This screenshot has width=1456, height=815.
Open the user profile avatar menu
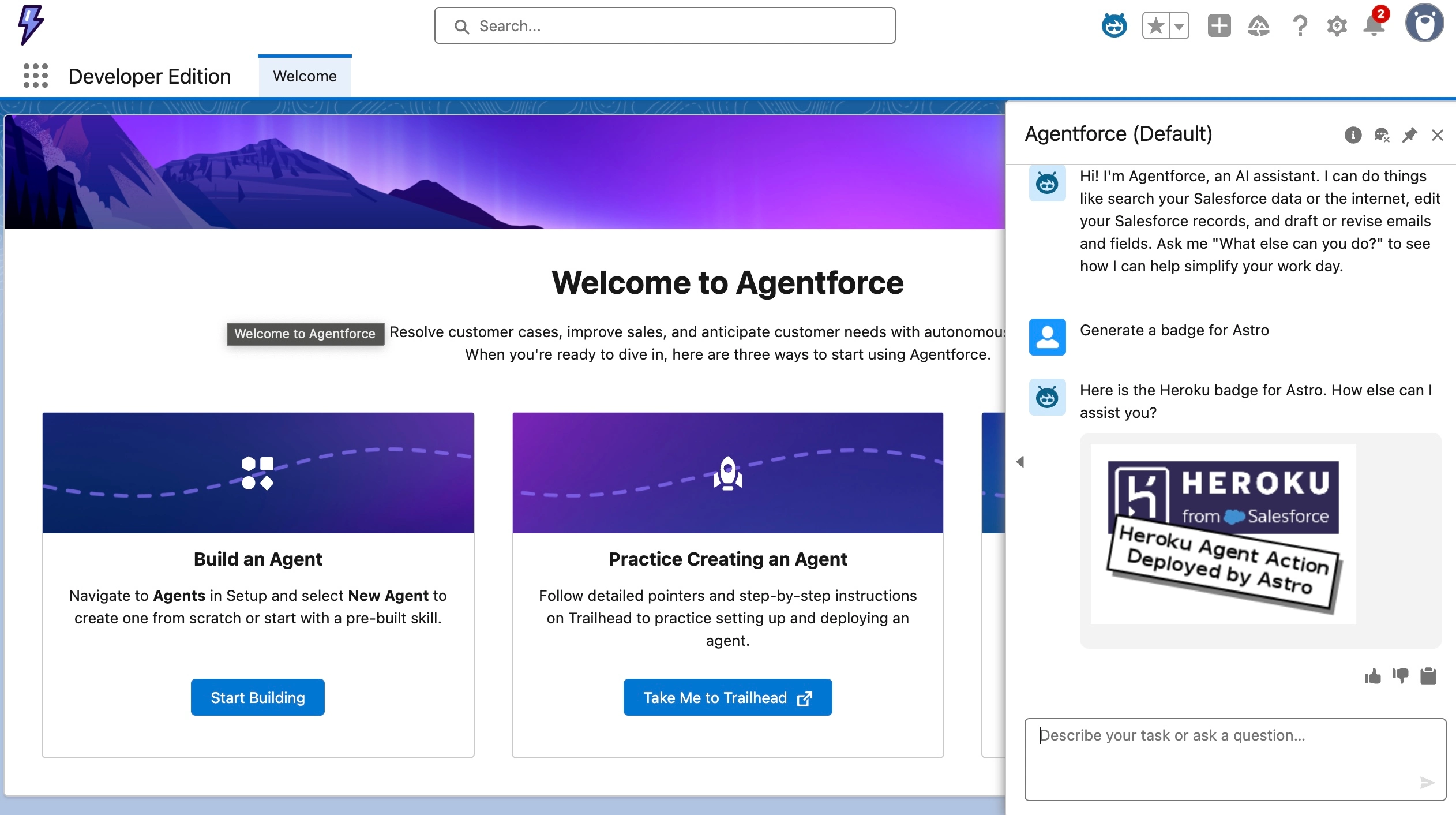pyautogui.click(x=1424, y=24)
